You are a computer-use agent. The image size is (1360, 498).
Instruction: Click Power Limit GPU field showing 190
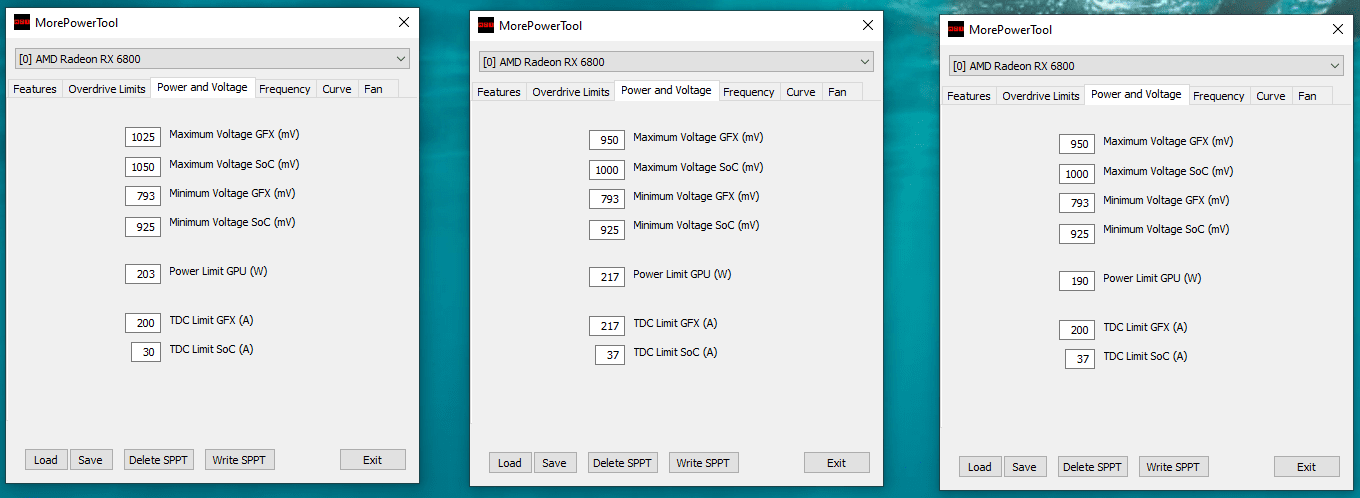coord(1077,281)
